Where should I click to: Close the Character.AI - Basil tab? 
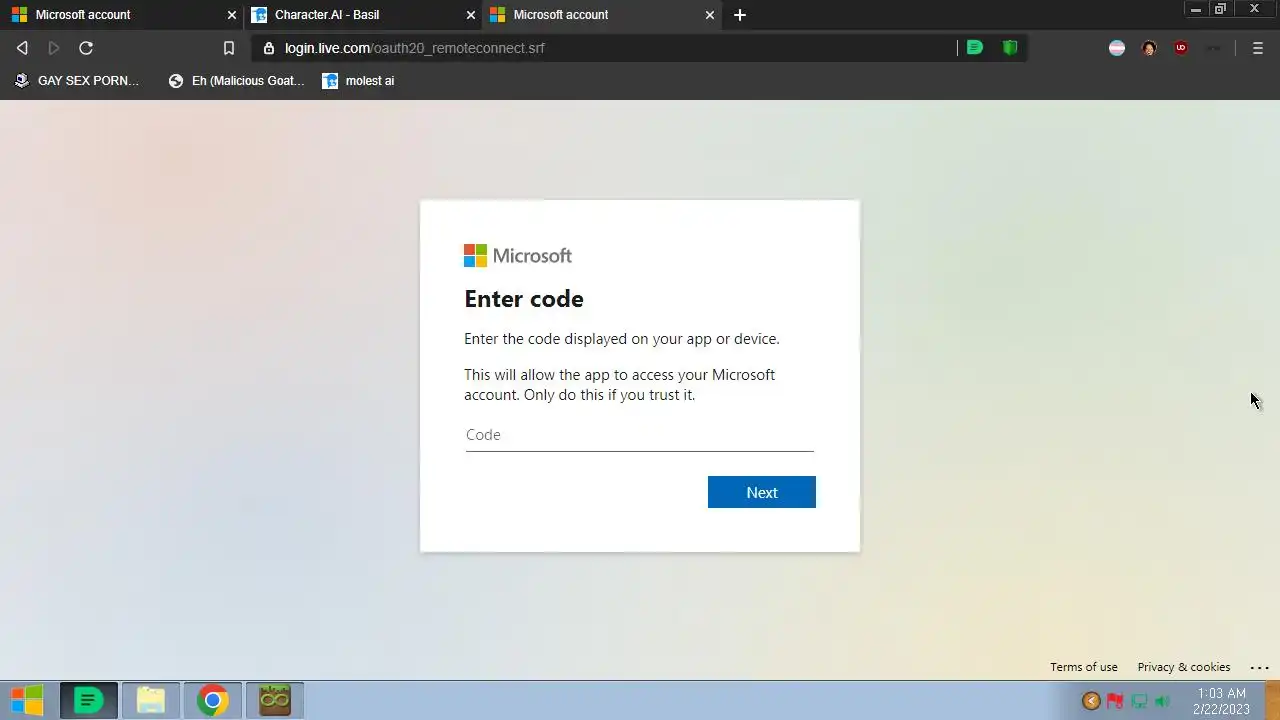[x=471, y=15]
